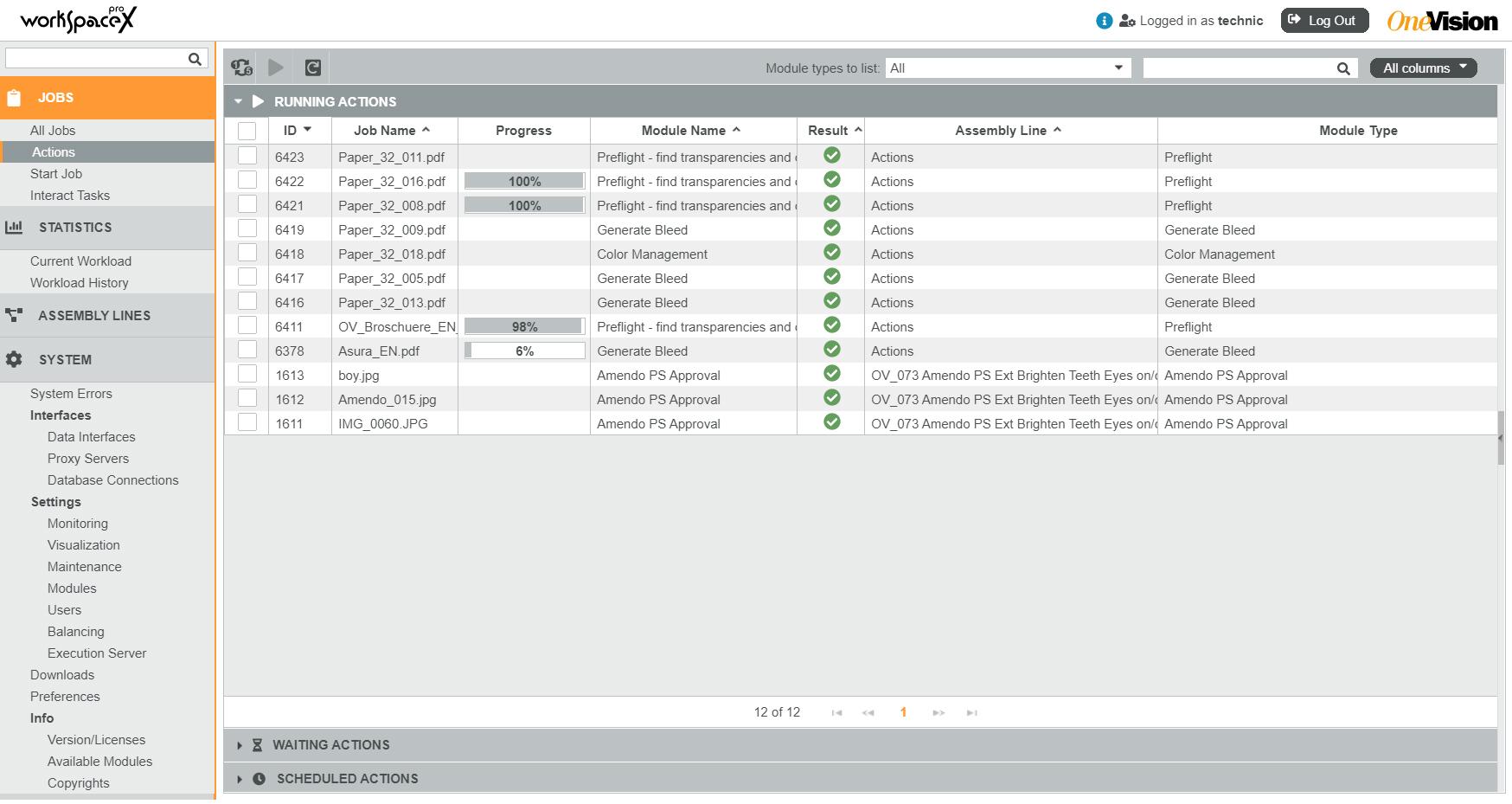Click the sidebar search input field
Image resolution: width=1512 pixels, height=804 pixels.
(95, 59)
